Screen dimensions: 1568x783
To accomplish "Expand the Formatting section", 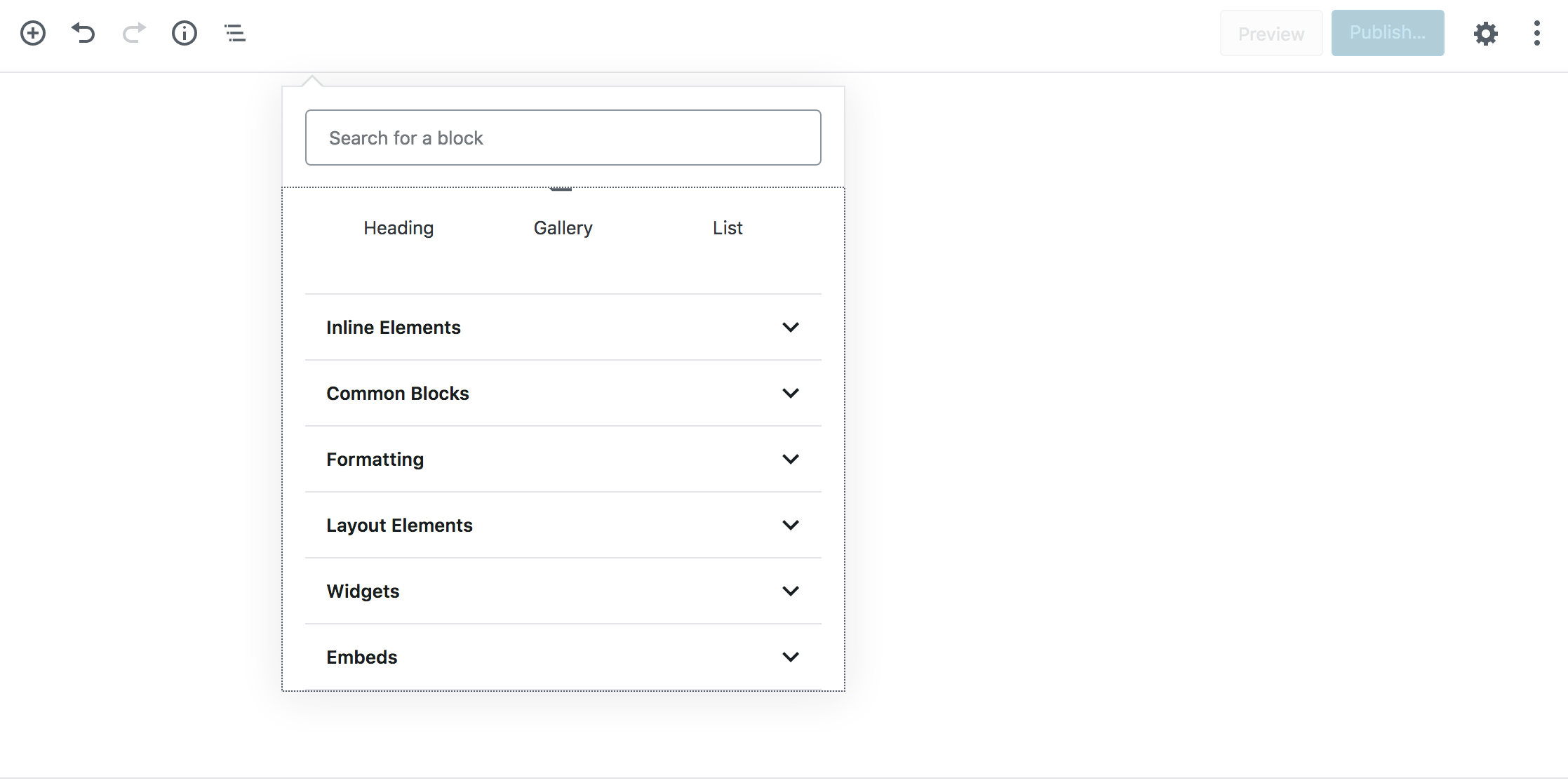I will (x=375, y=460).
